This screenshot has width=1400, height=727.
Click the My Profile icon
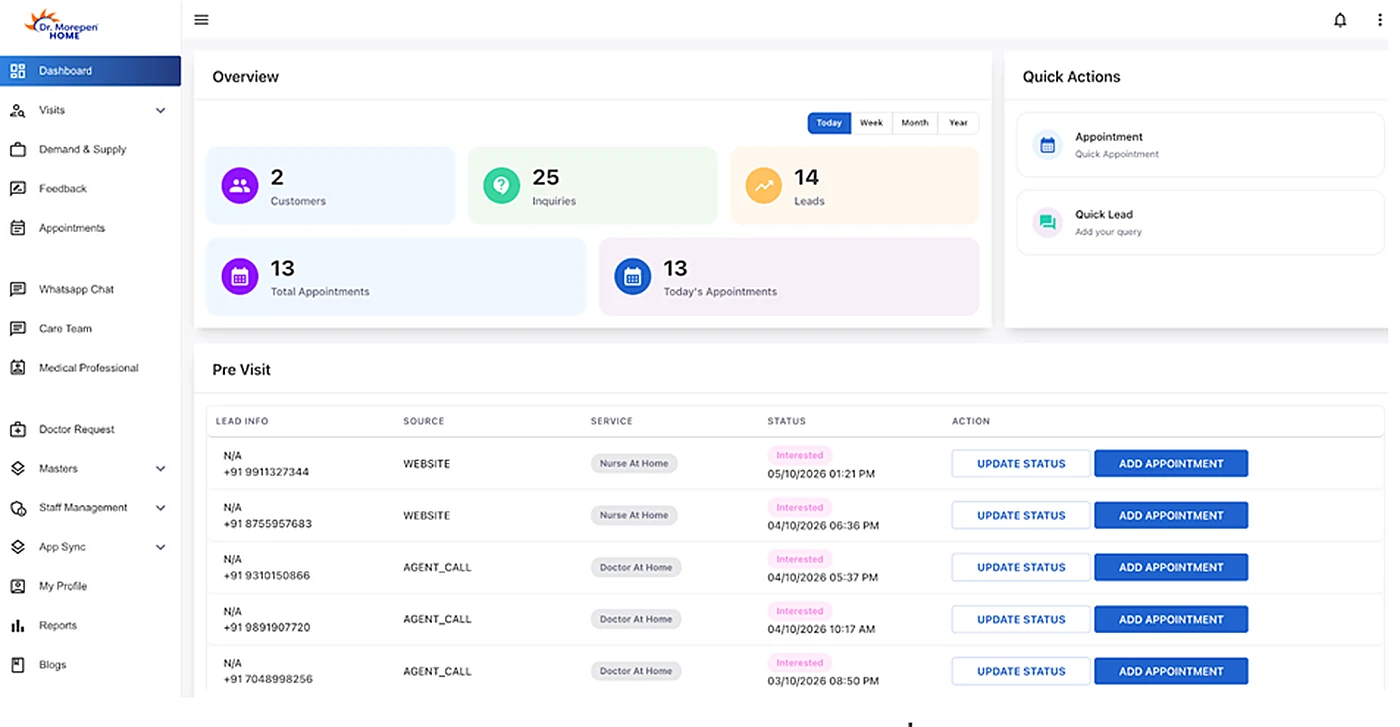point(17,586)
